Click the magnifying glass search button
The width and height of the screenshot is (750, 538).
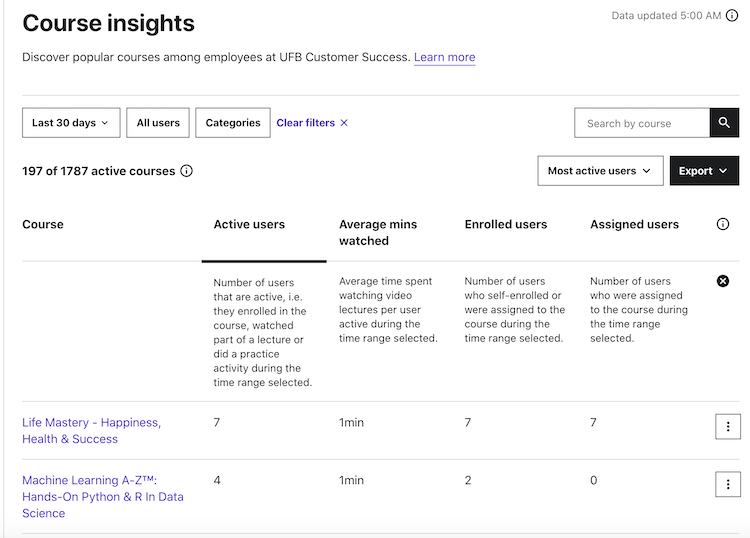click(724, 123)
